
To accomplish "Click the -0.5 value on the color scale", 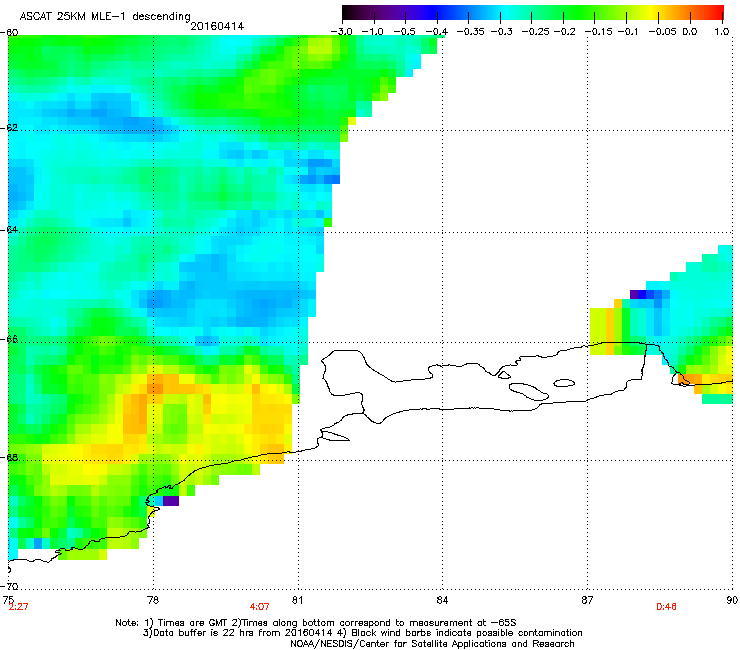I will [x=404, y=32].
